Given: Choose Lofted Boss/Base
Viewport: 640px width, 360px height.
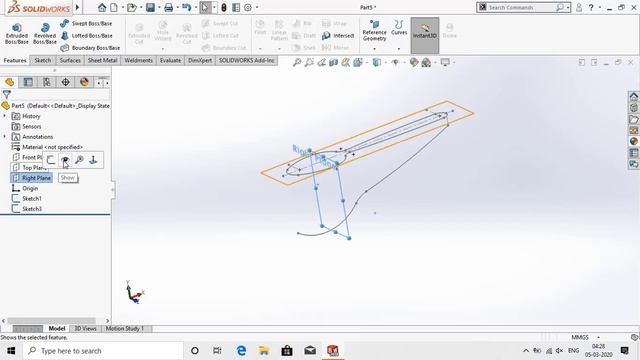Looking at the screenshot, I should (x=86, y=36).
